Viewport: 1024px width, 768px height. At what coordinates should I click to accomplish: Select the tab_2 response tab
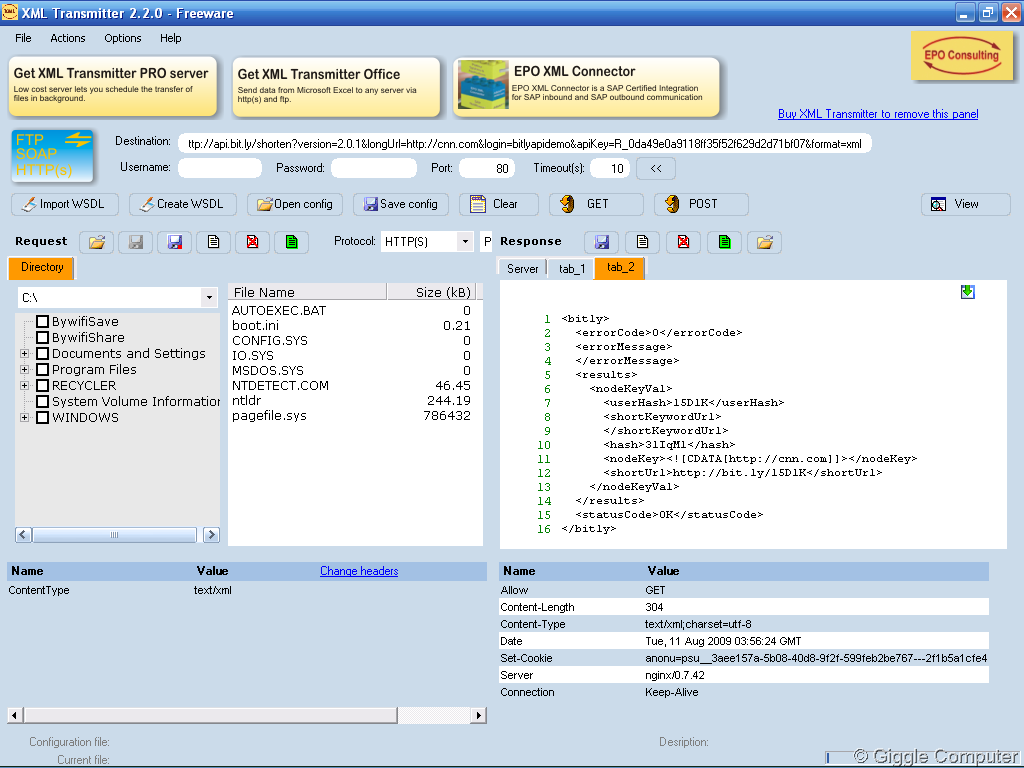click(620, 268)
